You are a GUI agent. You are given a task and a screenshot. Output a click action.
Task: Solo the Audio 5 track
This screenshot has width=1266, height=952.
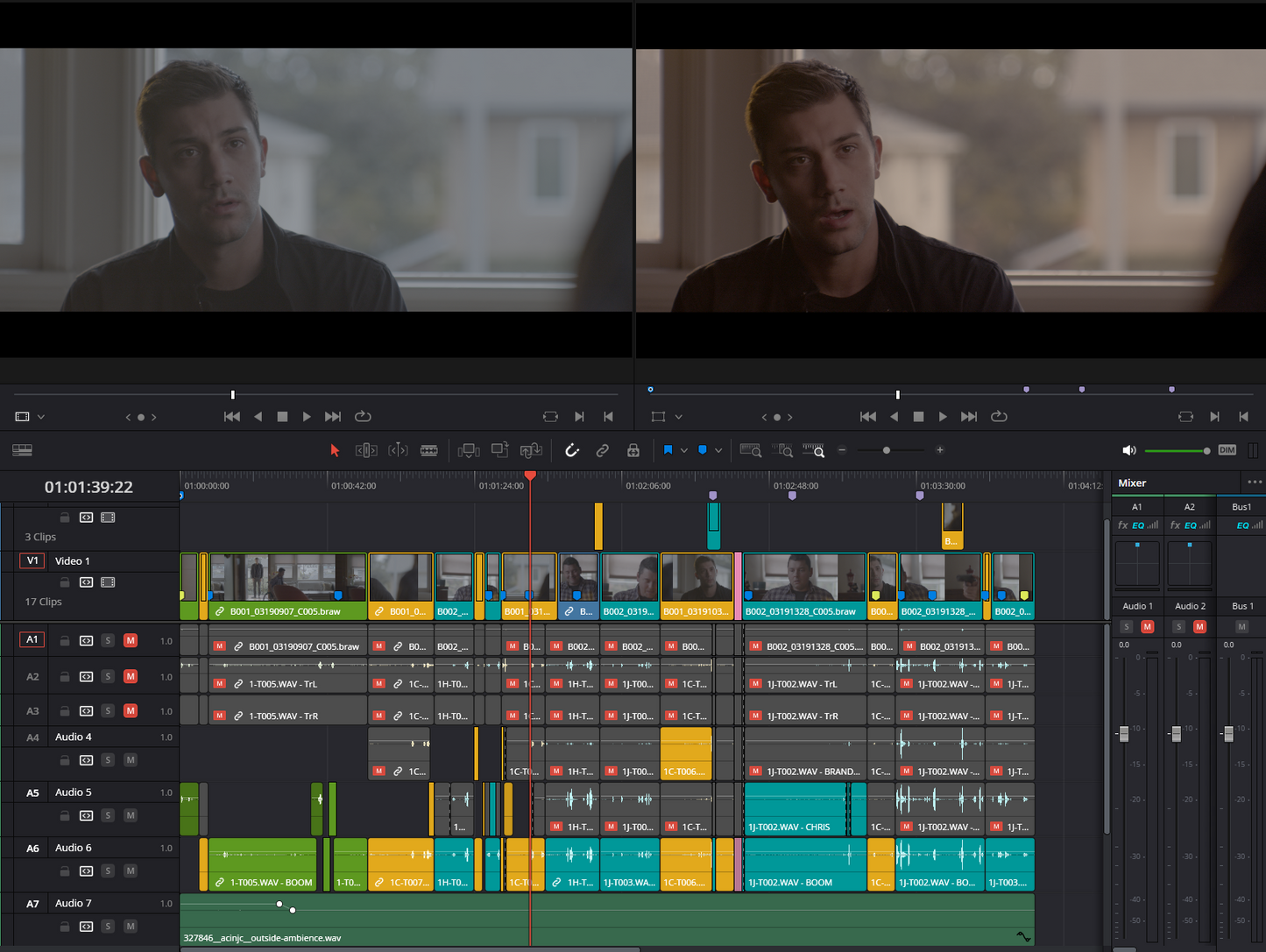(108, 815)
